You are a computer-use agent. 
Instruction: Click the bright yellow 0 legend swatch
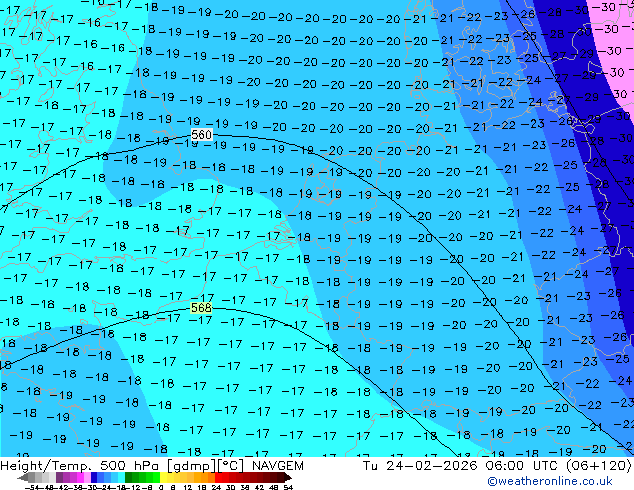163,477
